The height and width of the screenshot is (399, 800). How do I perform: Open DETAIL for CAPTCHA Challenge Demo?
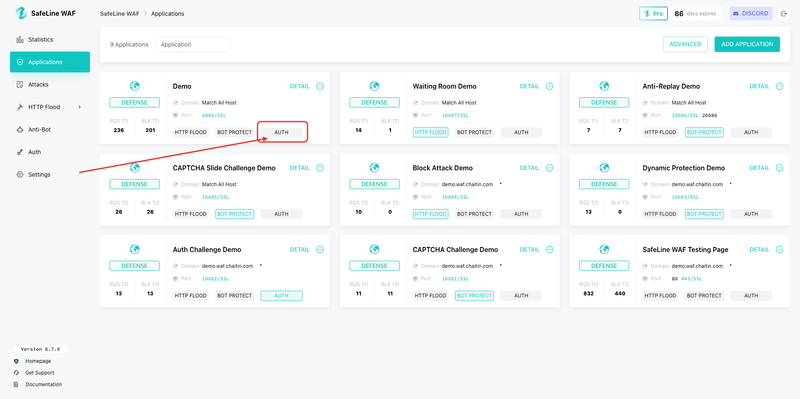pyautogui.click(x=529, y=250)
